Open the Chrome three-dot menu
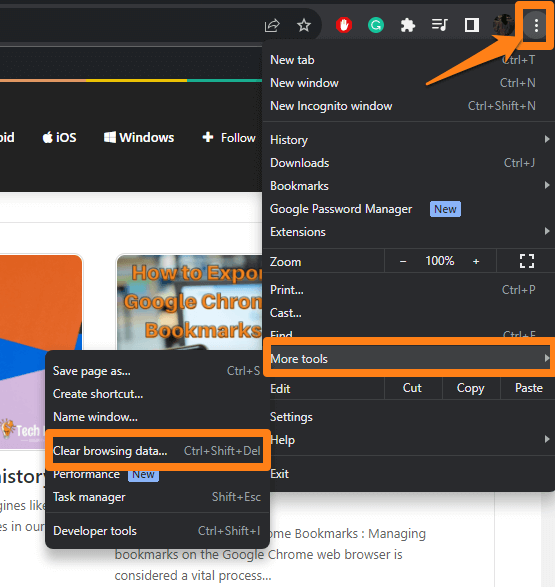The height and width of the screenshot is (587, 555). click(536, 25)
